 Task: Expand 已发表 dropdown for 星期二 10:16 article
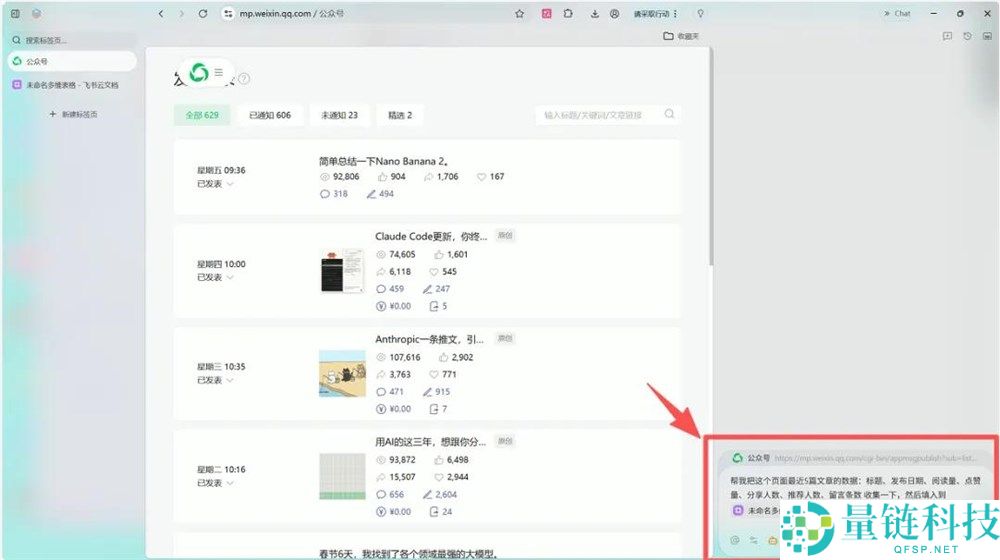point(230,483)
